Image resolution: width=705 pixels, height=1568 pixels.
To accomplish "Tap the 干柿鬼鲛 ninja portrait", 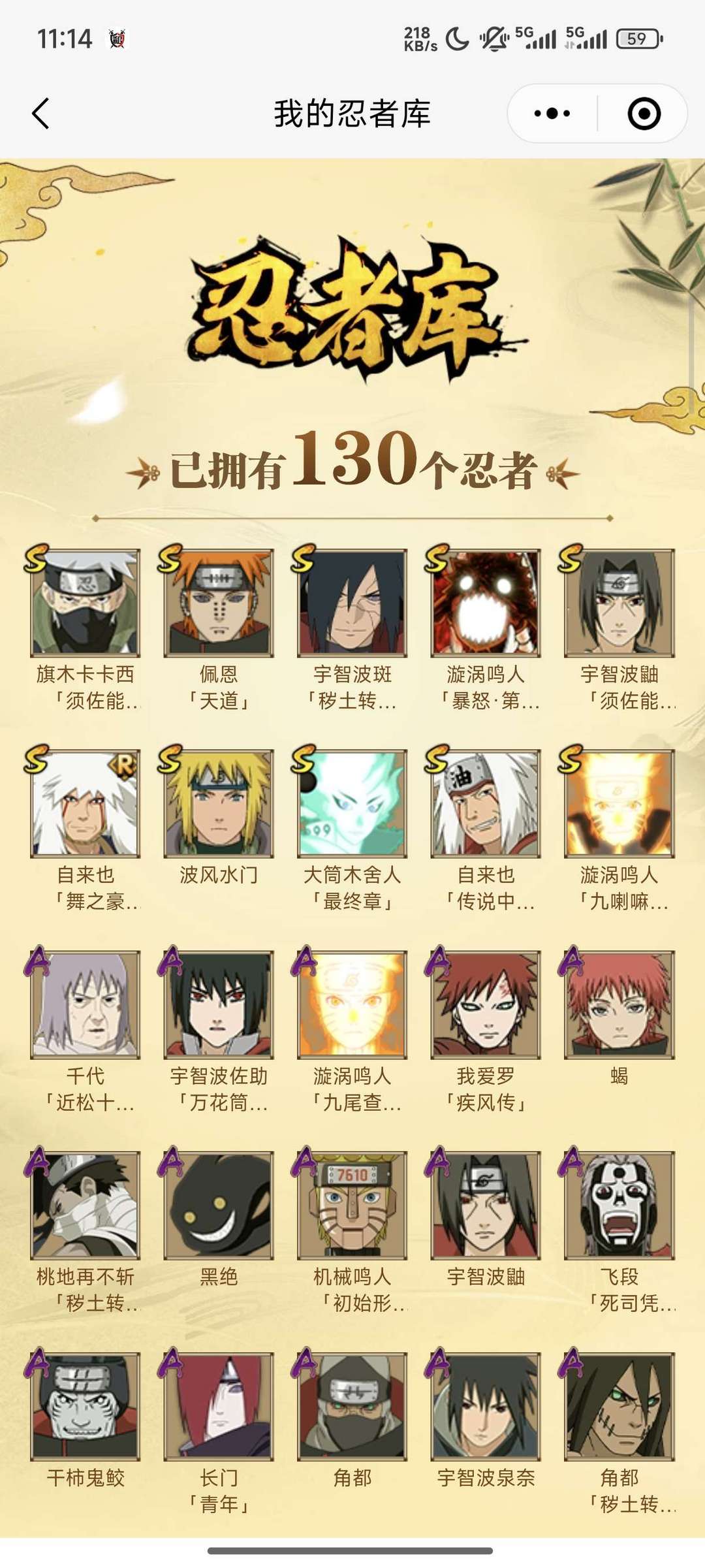I will point(86,1406).
